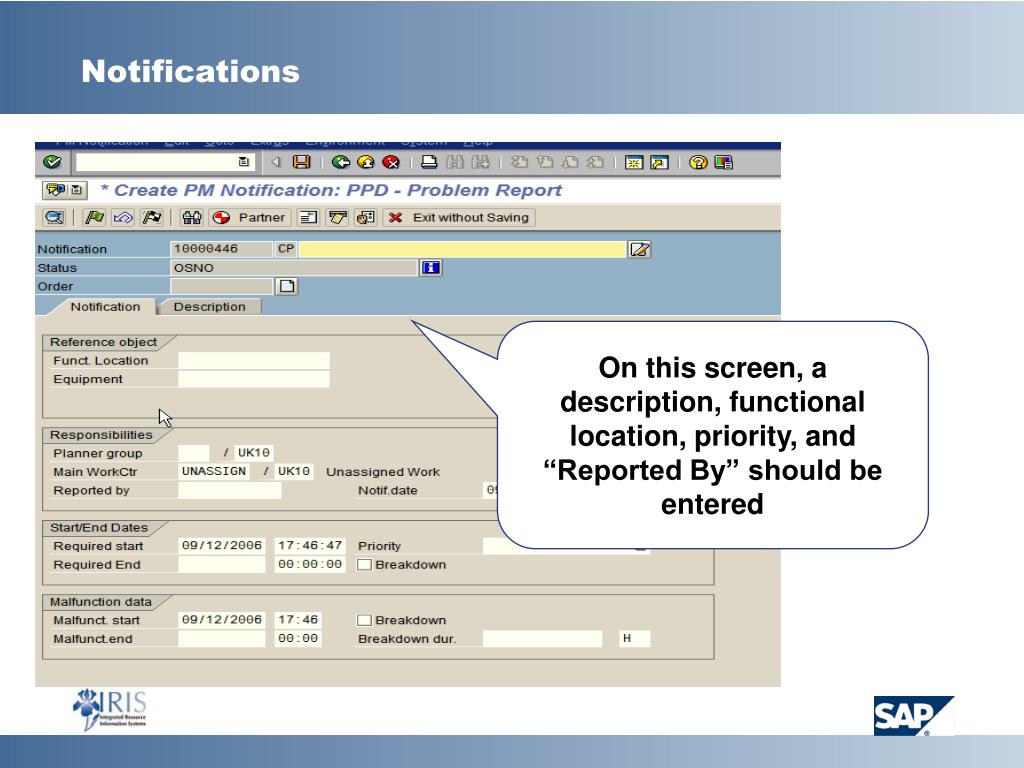Click the Partner button
The image size is (1024, 768).
[x=249, y=217]
